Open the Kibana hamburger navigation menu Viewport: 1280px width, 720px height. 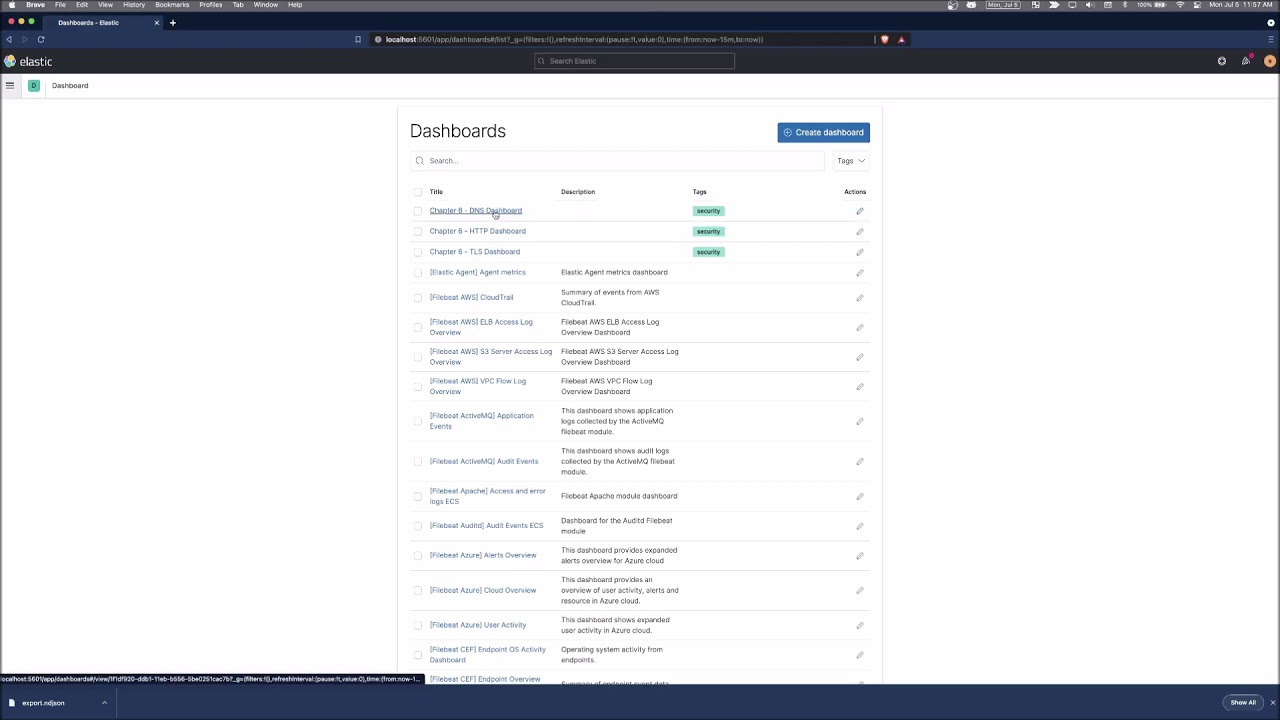pos(10,85)
